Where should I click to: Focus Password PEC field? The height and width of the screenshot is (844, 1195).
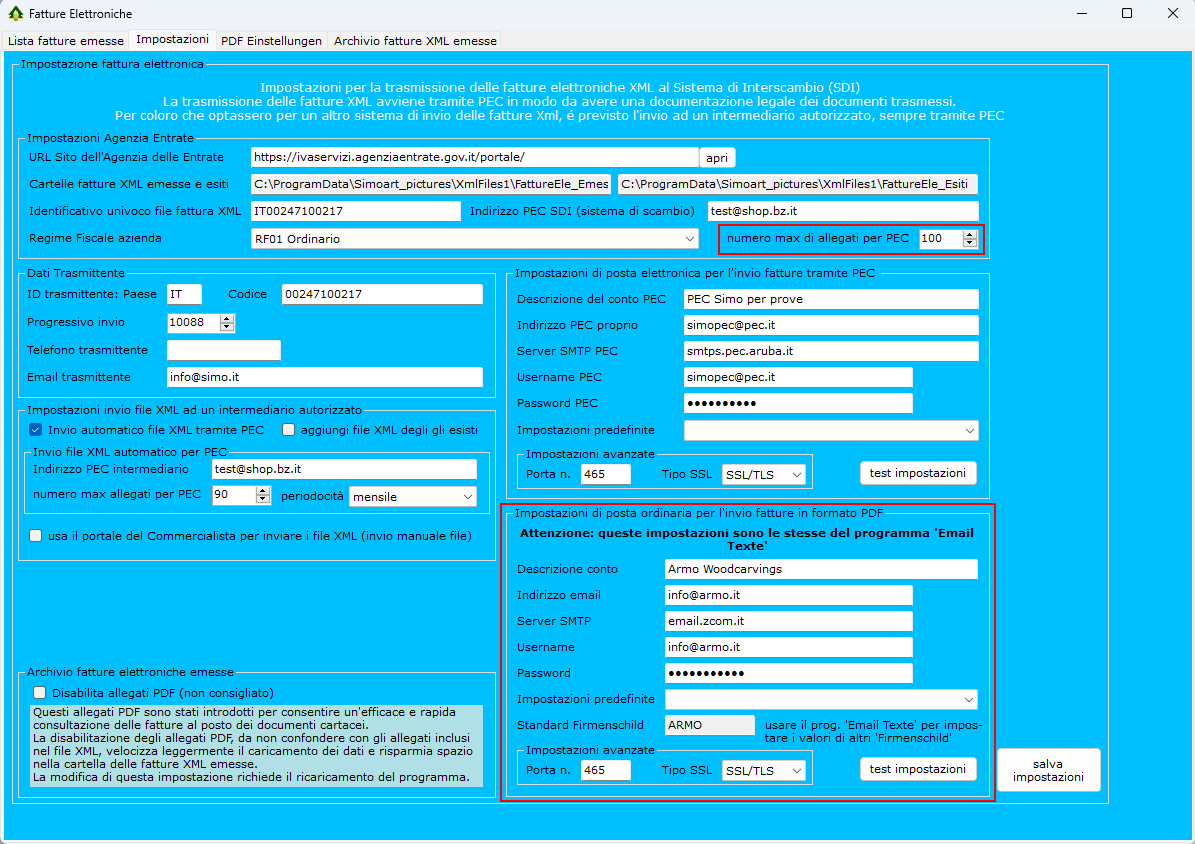click(x=798, y=403)
